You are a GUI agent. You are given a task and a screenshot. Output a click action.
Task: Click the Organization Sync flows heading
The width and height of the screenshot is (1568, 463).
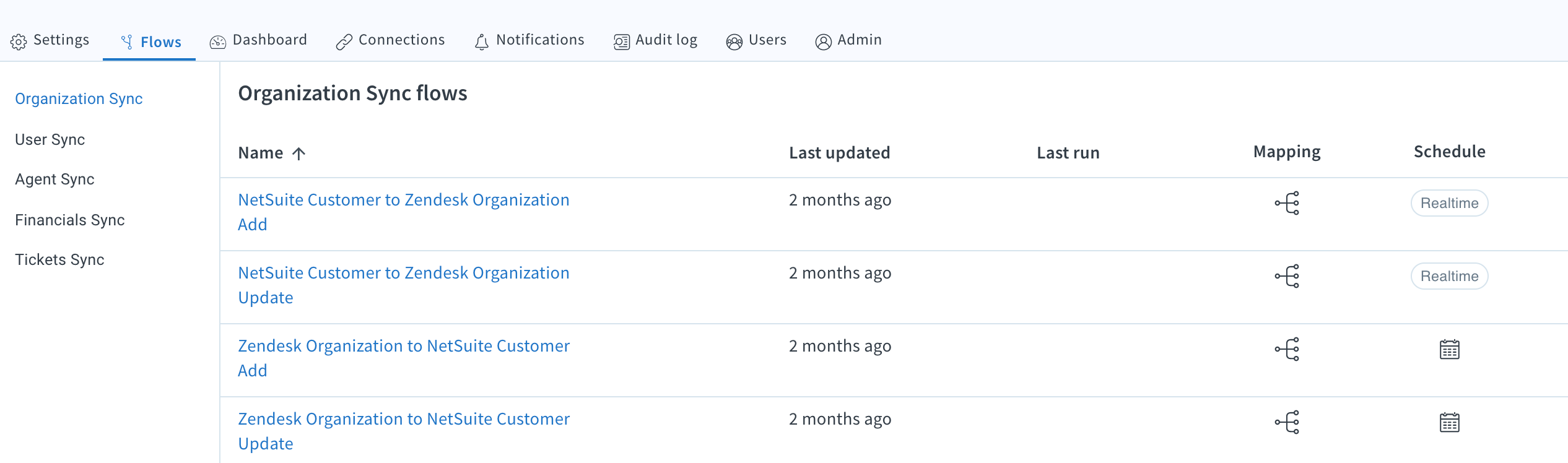352,93
